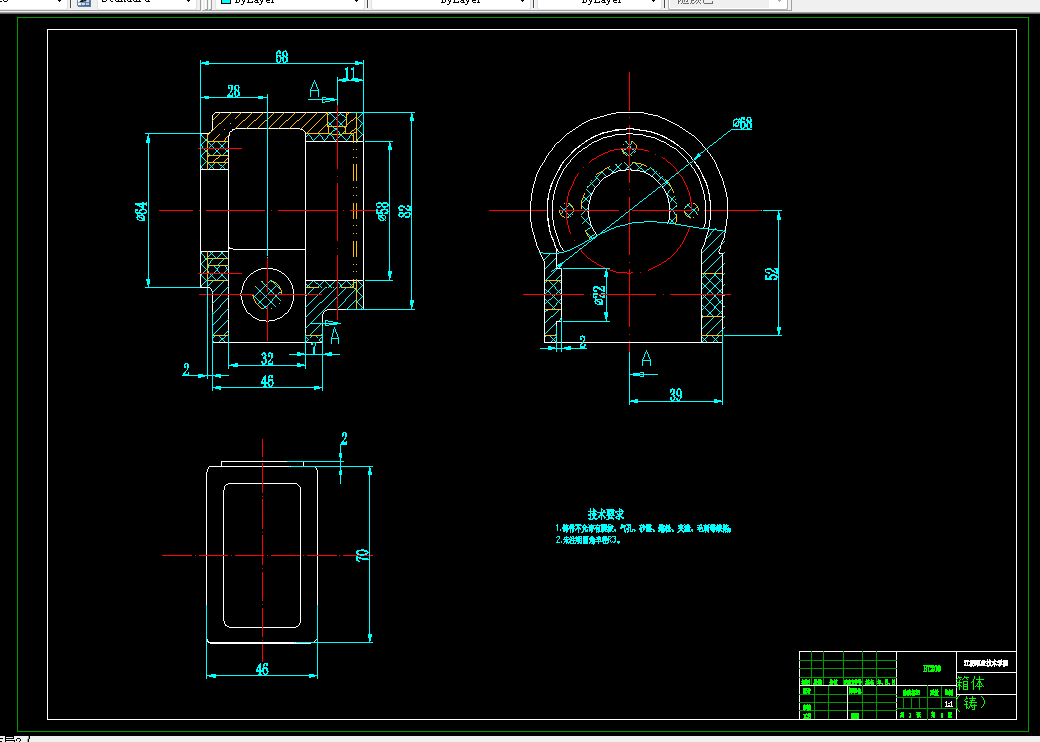Screen dimensions: 1040x742
Task: Select the 68 overall width dimension
Action: click(282, 57)
